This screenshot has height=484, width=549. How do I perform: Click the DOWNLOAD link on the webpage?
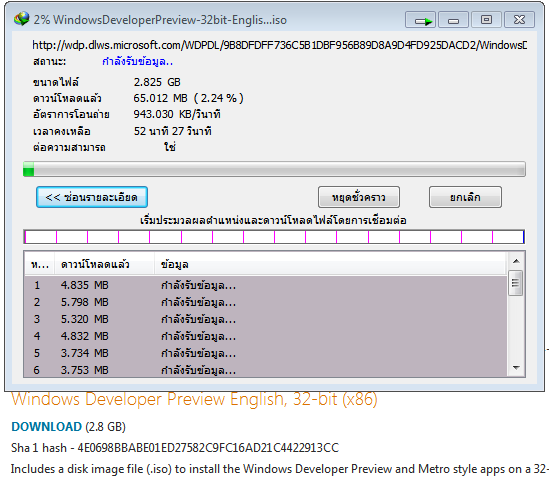[47, 427]
